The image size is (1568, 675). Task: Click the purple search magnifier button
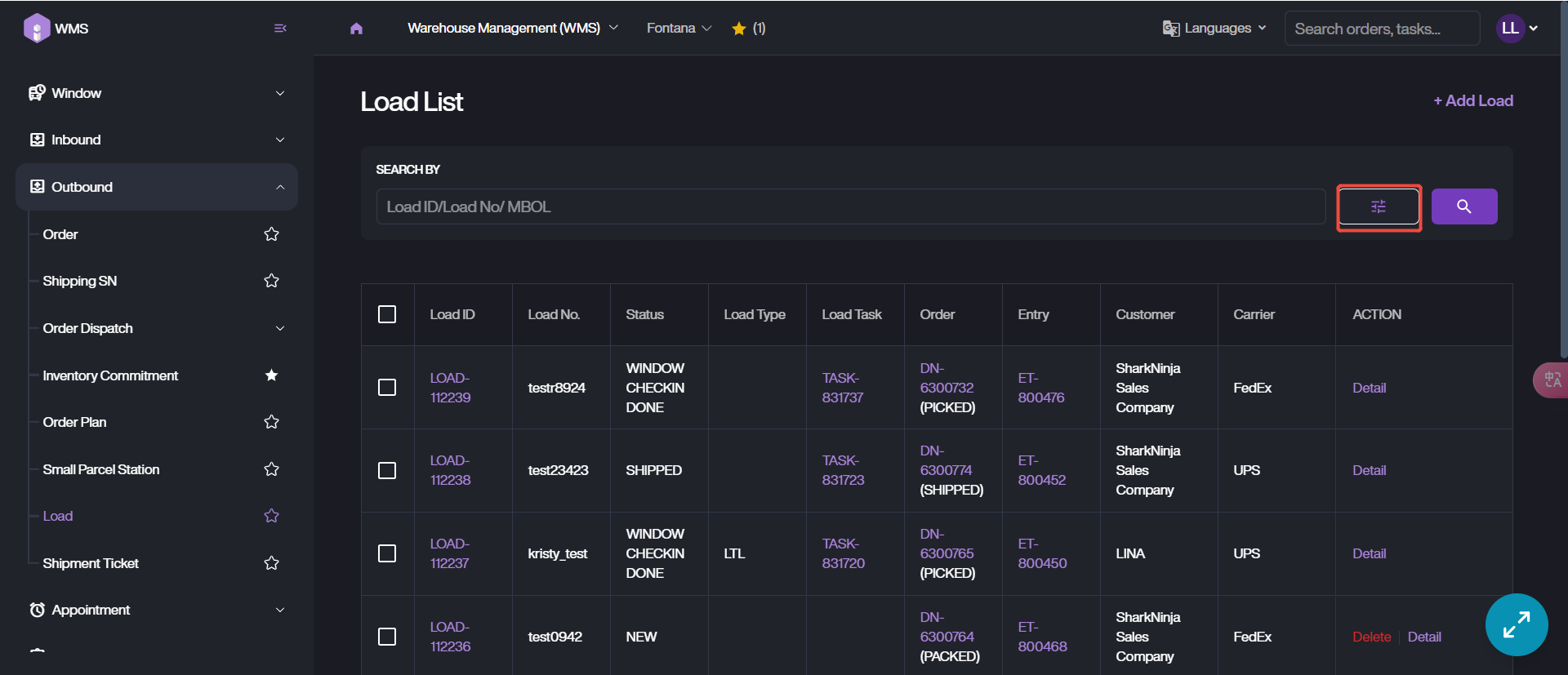[x=1463, y=207]
